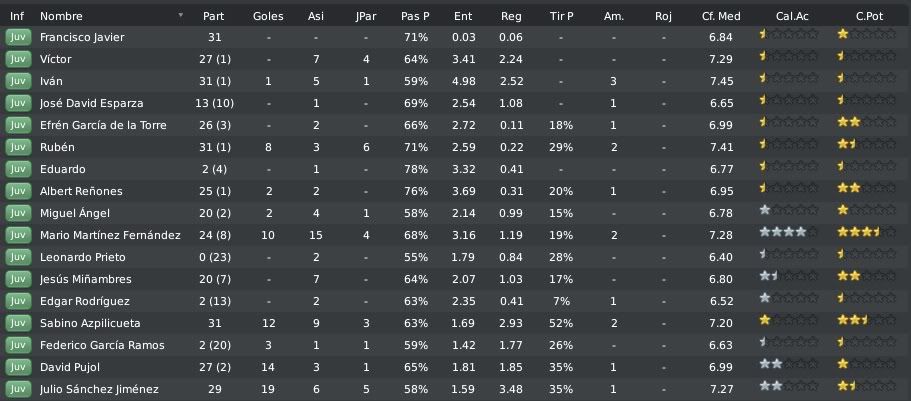Click the Juv badge beside Leonardo Prieto
The height and width of the screenshot is (401, 911).
click(18, 257)
